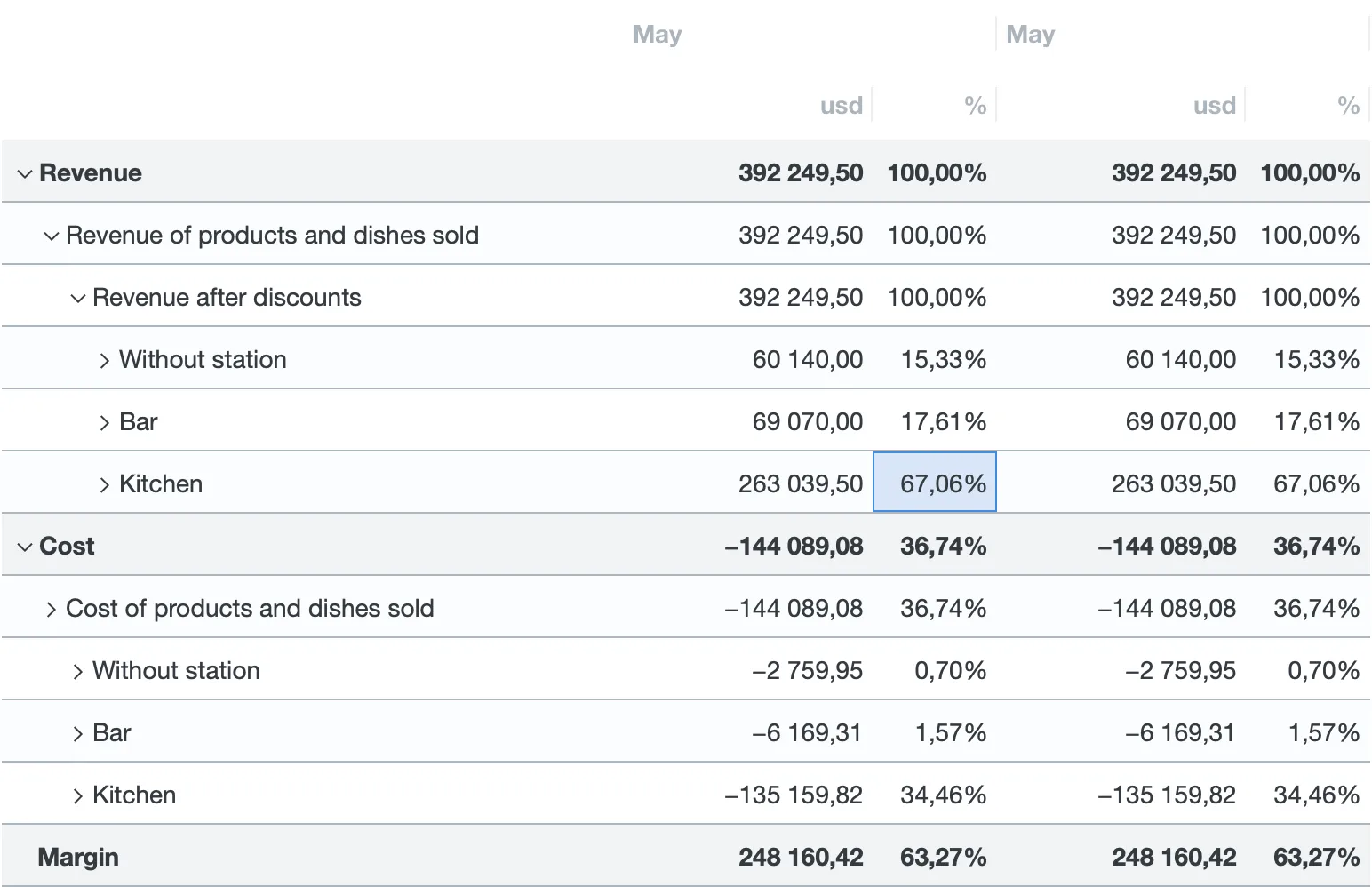This screenshot has width=1372, height=887.
Task: Click the usd header under first May
Action: tap(841, 106)
